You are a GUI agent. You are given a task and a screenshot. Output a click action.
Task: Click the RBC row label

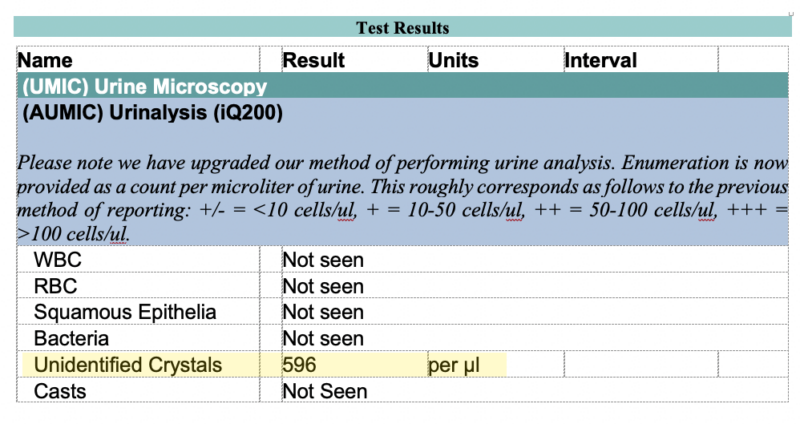pyautogui.click(x=55, y=286)
